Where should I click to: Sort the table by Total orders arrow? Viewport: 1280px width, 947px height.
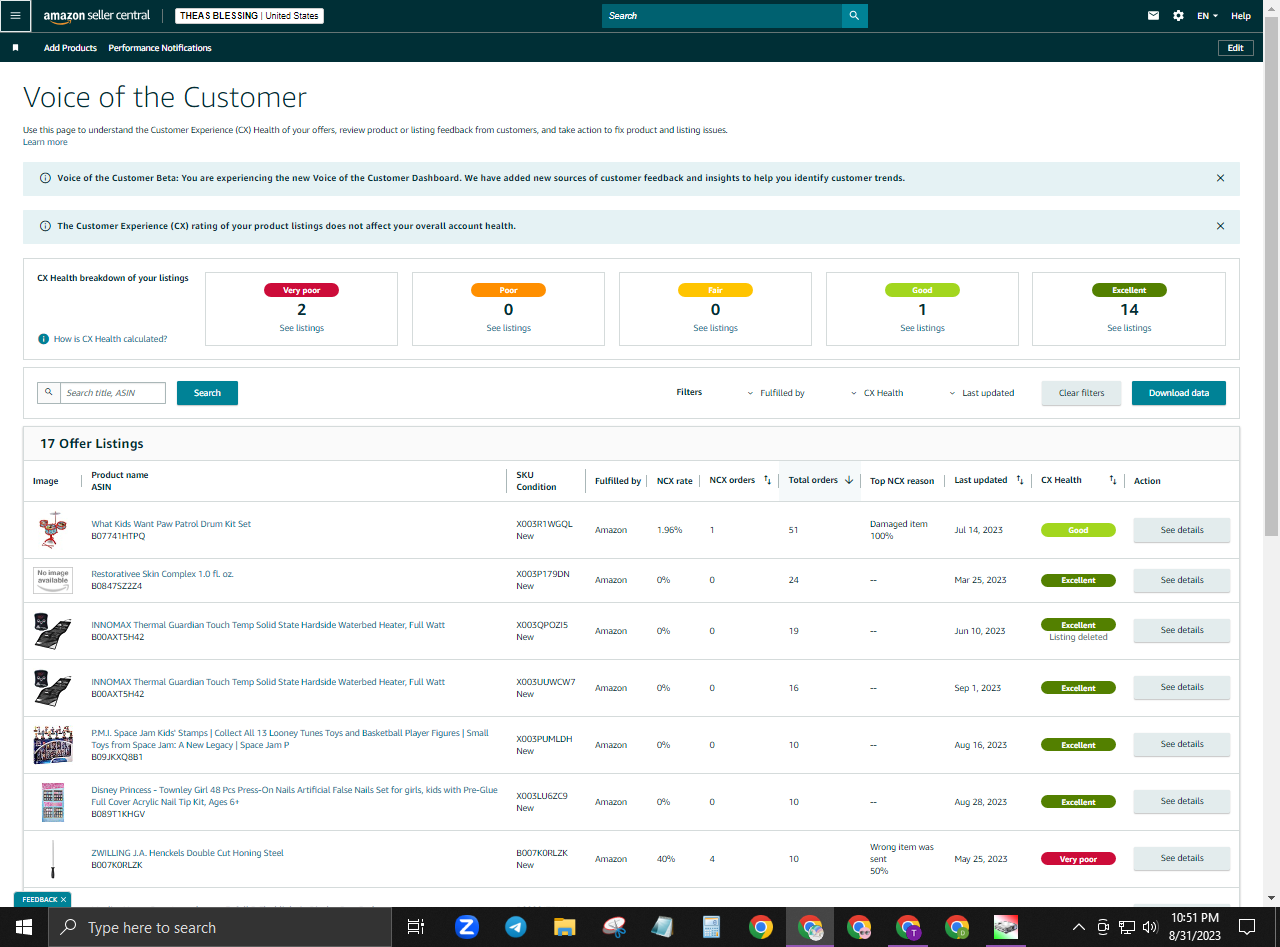849,480
